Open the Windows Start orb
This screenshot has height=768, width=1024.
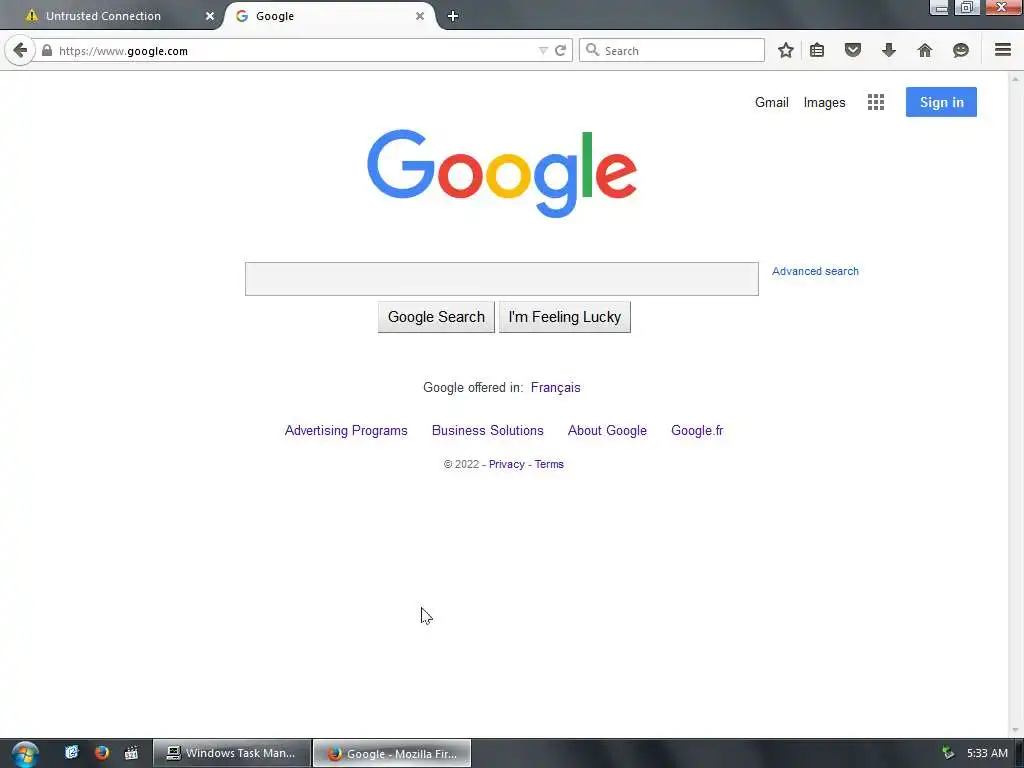(x=25, y=754)
